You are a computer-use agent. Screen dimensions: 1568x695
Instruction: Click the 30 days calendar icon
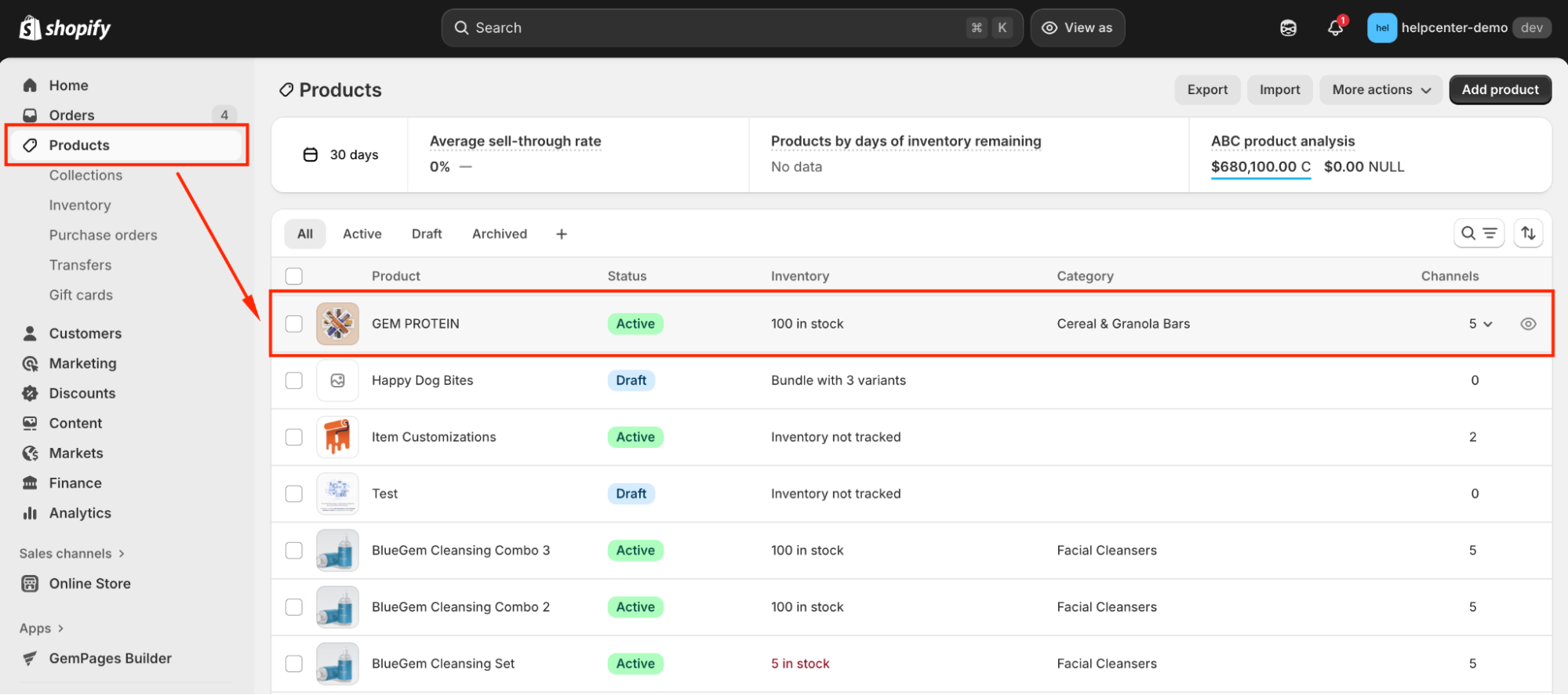[311, 155]
